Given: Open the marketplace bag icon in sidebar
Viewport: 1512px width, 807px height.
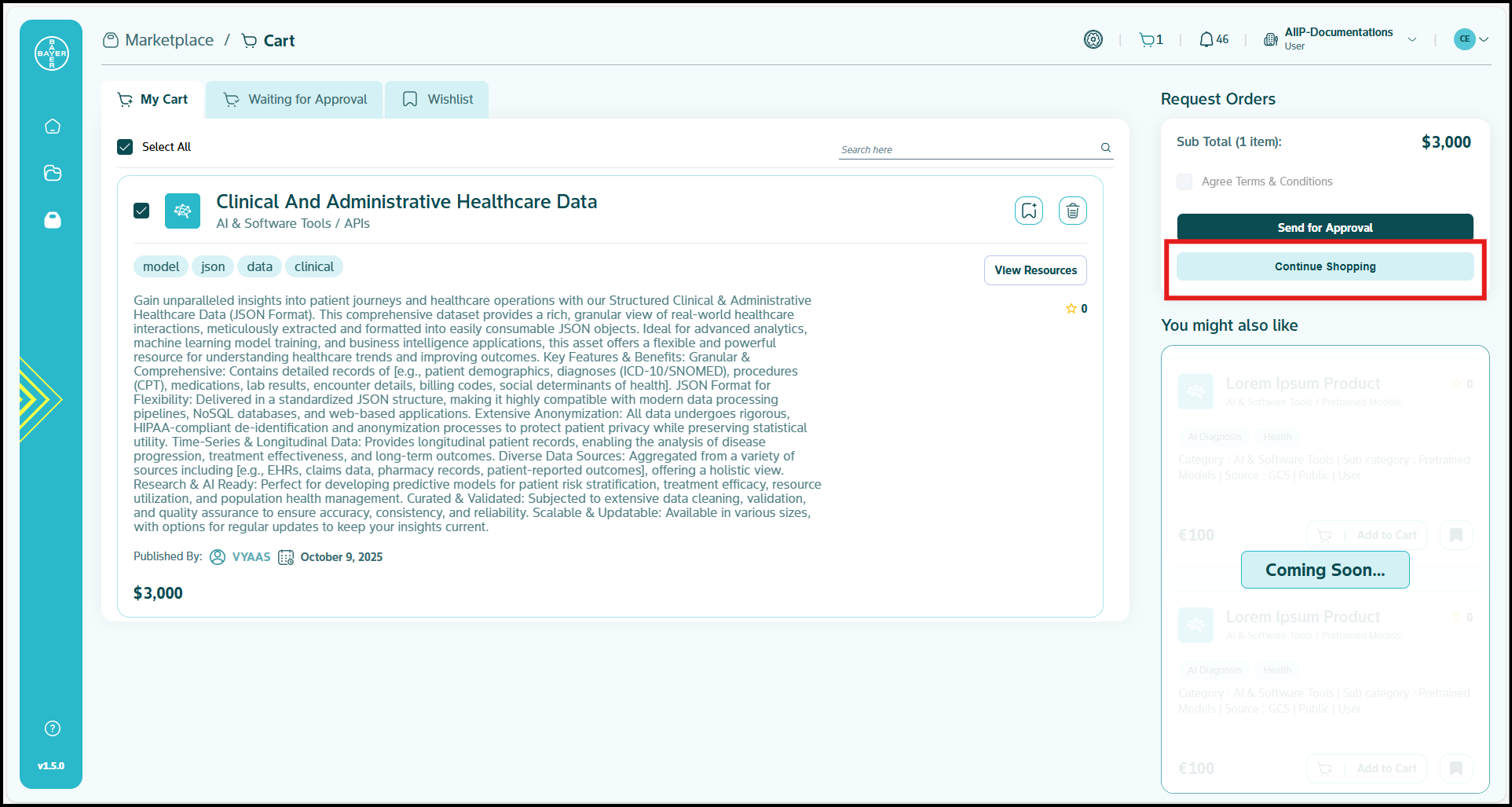Looking at the screenshot, I should pyautogui.click(x=53, y=220).
